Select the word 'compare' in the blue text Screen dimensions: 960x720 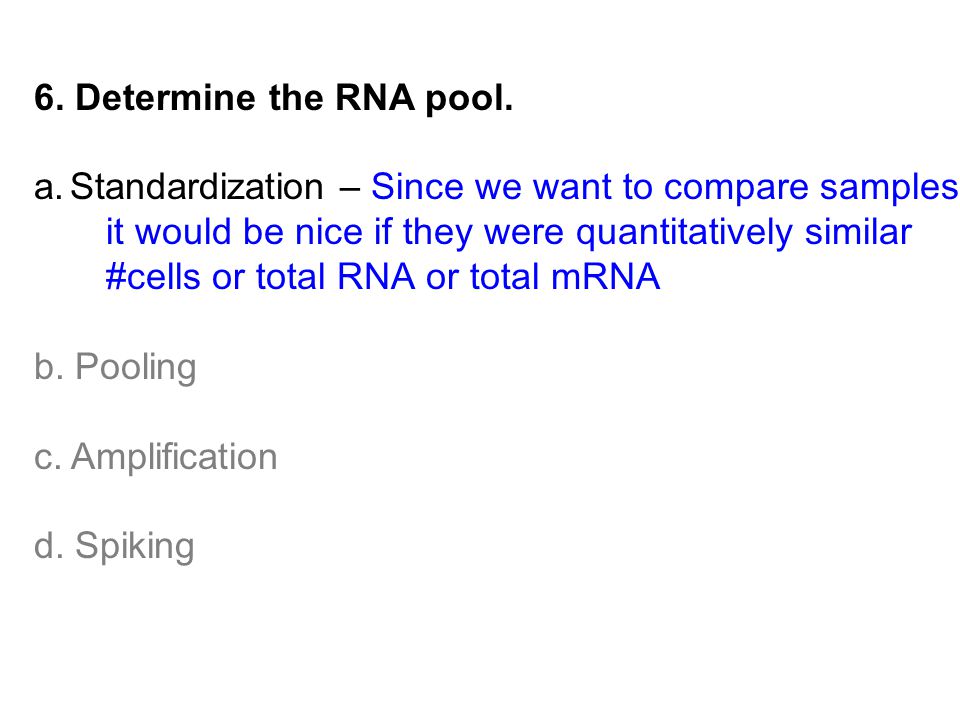point(736,189)
